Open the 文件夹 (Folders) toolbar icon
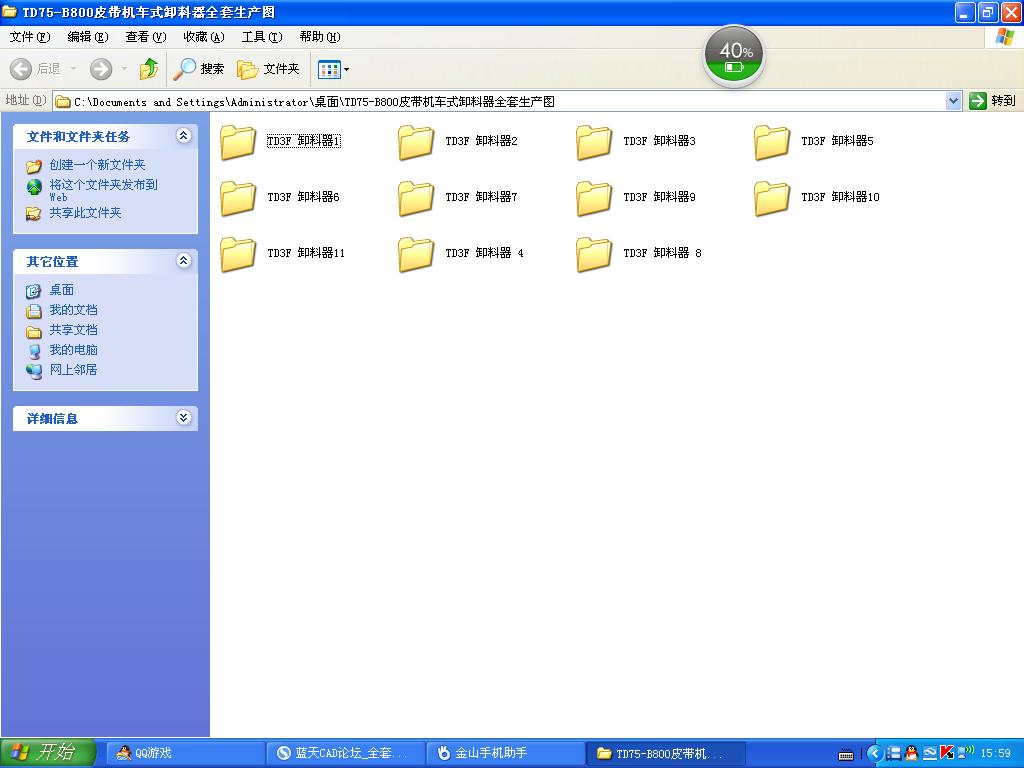 click(265, 69)
